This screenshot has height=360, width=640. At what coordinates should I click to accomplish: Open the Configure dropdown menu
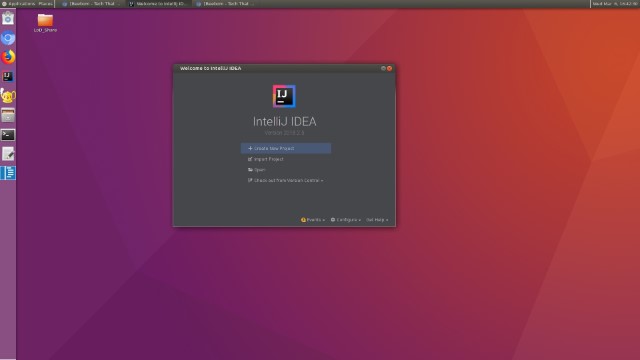[x=346, y=220]
